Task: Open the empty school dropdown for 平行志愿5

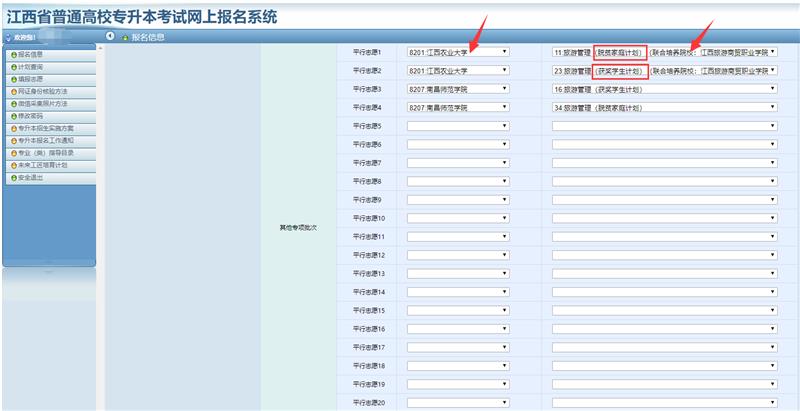Action: (x=458, y=126)
